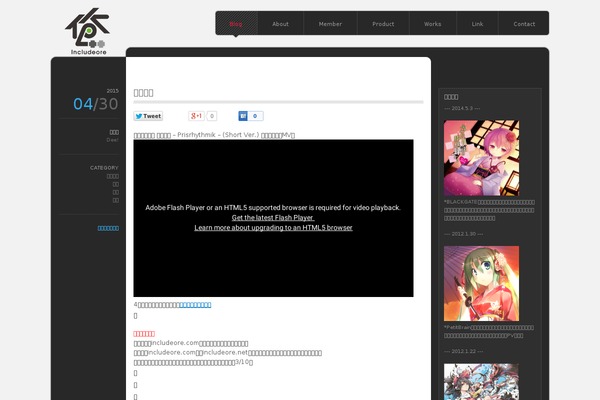600x400 pixels.
Task: Follow the Get the latest Flash Player link
Action: click(x=273, y=217)
